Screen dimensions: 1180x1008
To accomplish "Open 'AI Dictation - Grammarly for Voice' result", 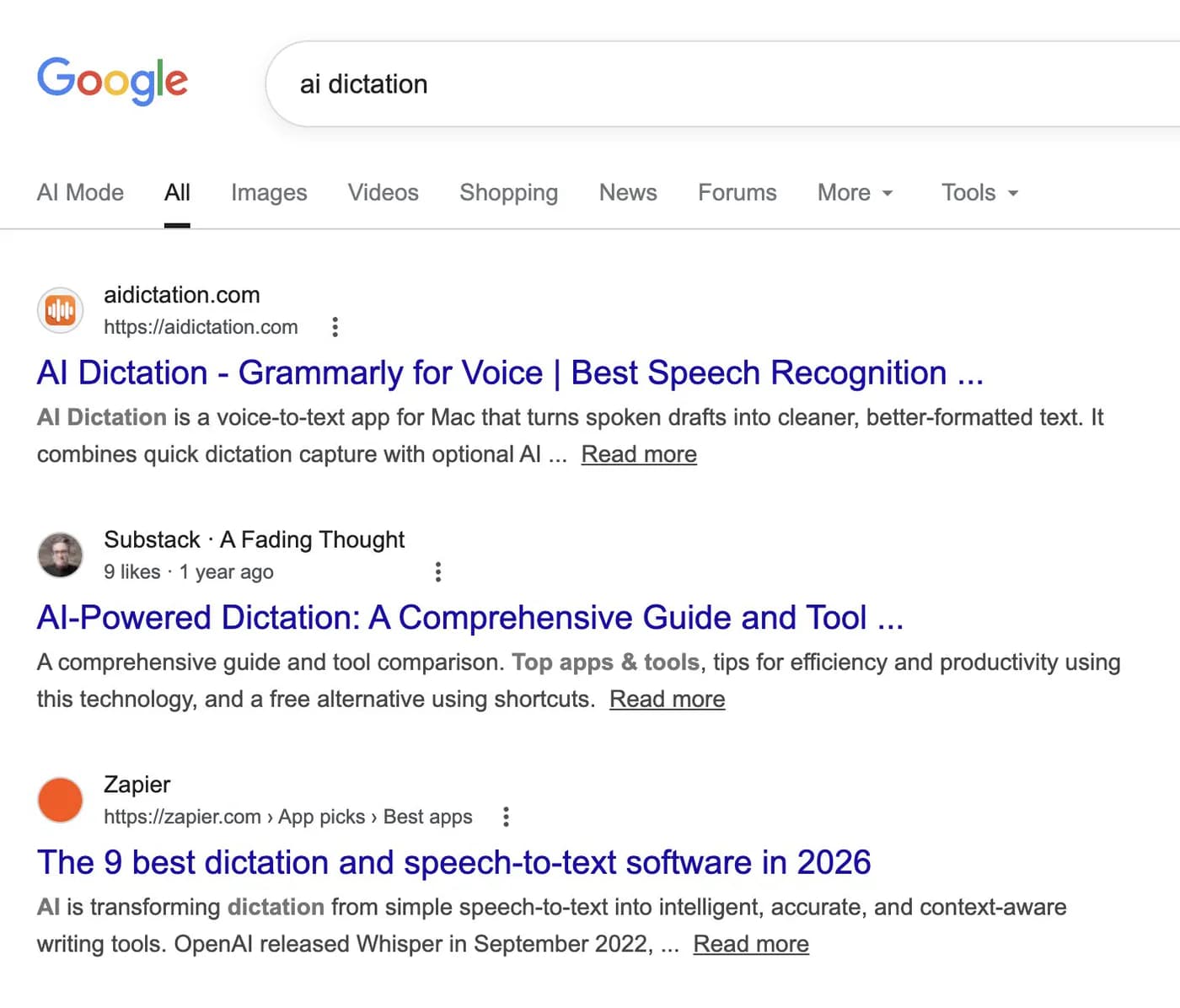I will click(x=510, y=373).
